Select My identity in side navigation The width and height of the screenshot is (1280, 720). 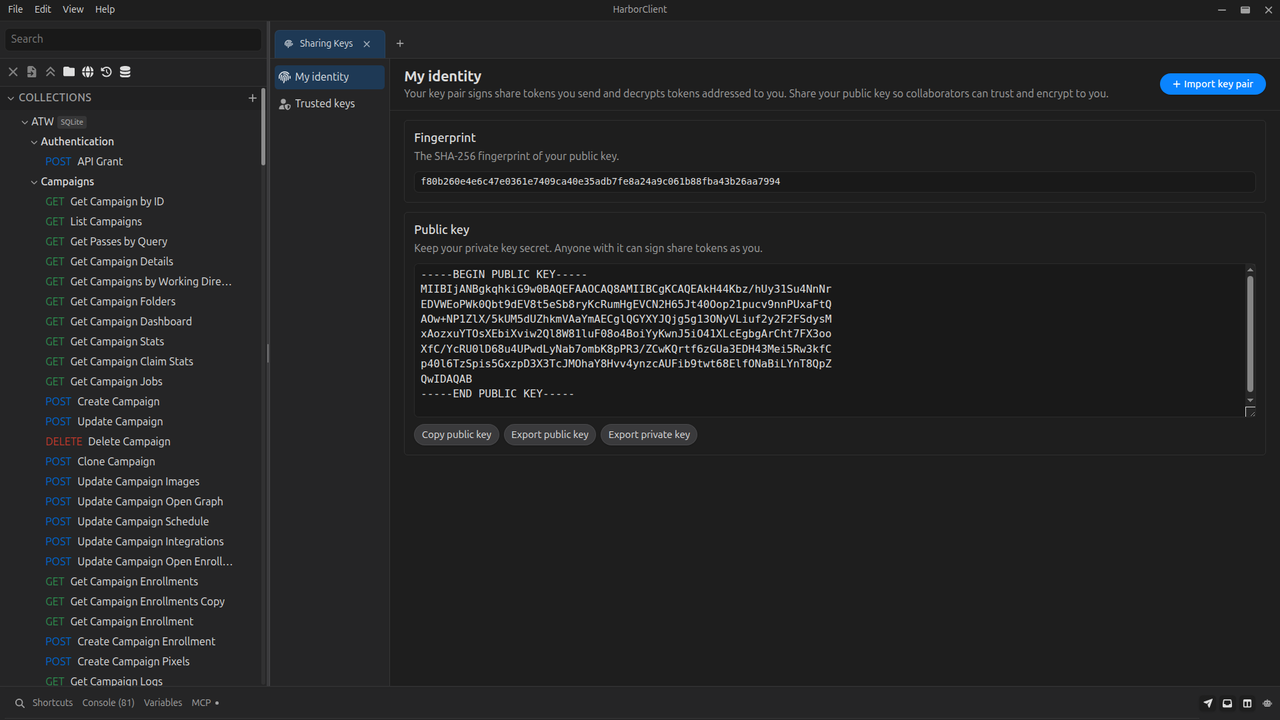coord(330,77)
